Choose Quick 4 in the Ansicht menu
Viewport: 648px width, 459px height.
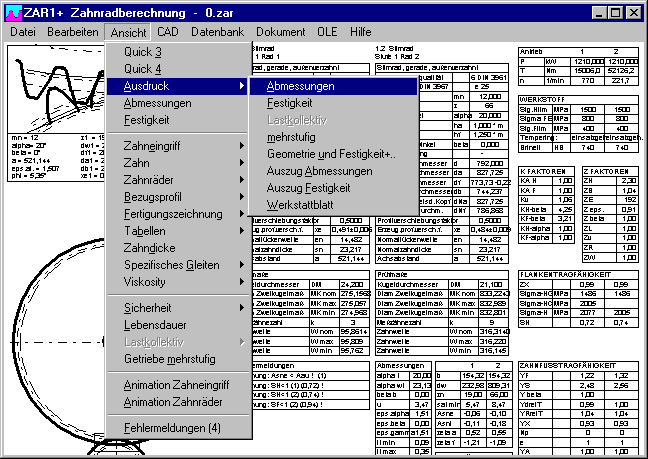(x=143, y=68)
